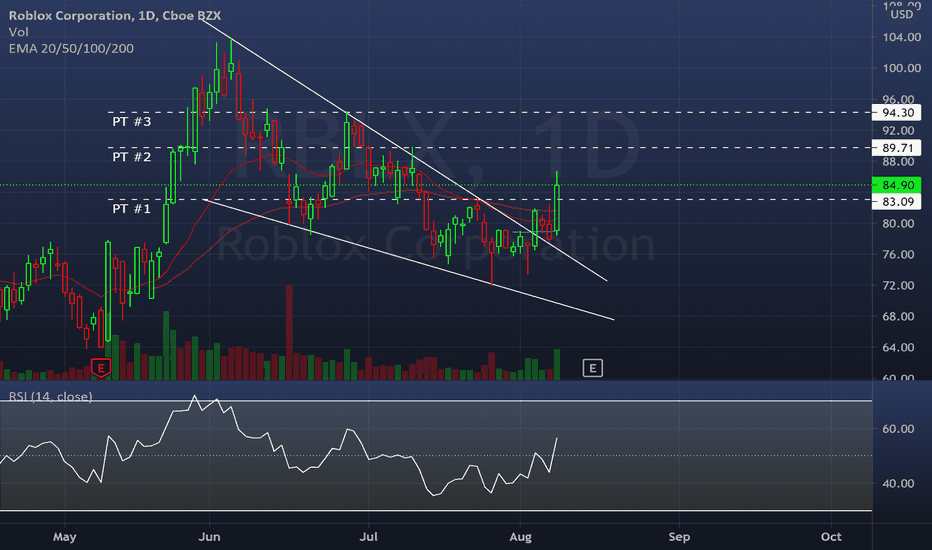This screenshot has width=932, height=550.
Task: Click the 64.00 price axis label
Action: (898, 347)
